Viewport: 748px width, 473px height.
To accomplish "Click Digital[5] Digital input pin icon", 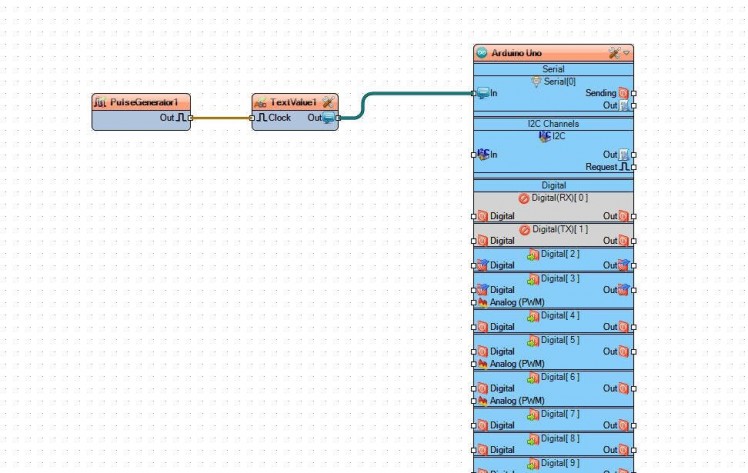I will click(x=483, y=351).
